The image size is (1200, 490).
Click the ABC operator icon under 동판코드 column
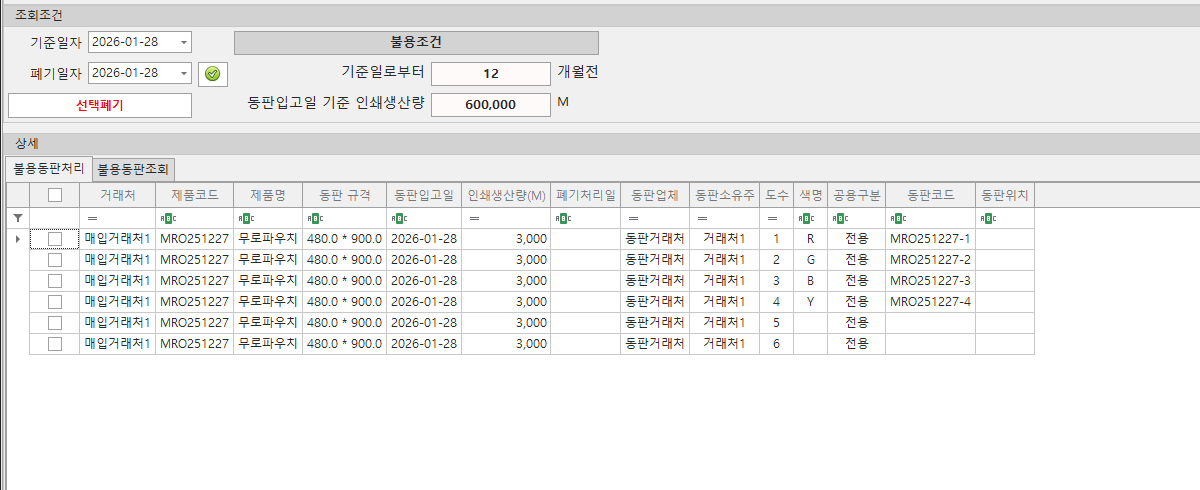coord(897,218)
